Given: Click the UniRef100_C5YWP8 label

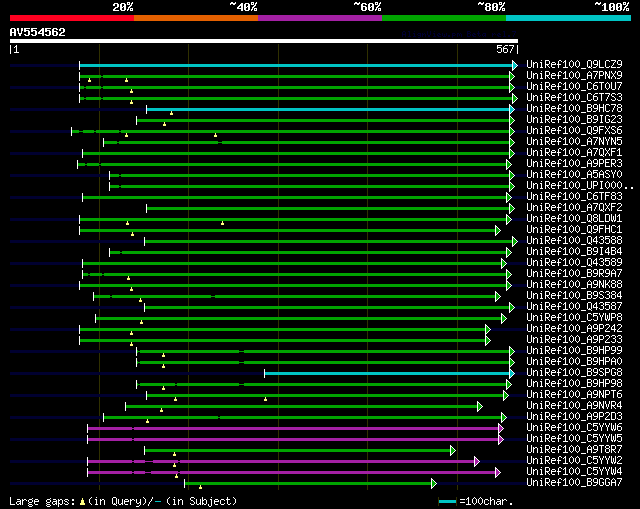Looking at the screenshot, I should coord(574,318).
